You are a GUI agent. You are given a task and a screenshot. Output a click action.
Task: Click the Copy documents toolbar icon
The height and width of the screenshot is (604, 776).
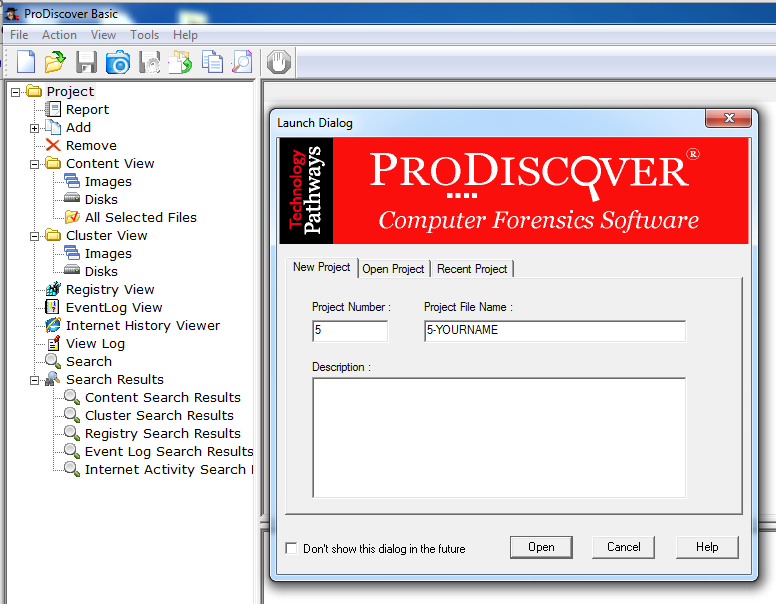pyautogui.click(x=212, y=62)
